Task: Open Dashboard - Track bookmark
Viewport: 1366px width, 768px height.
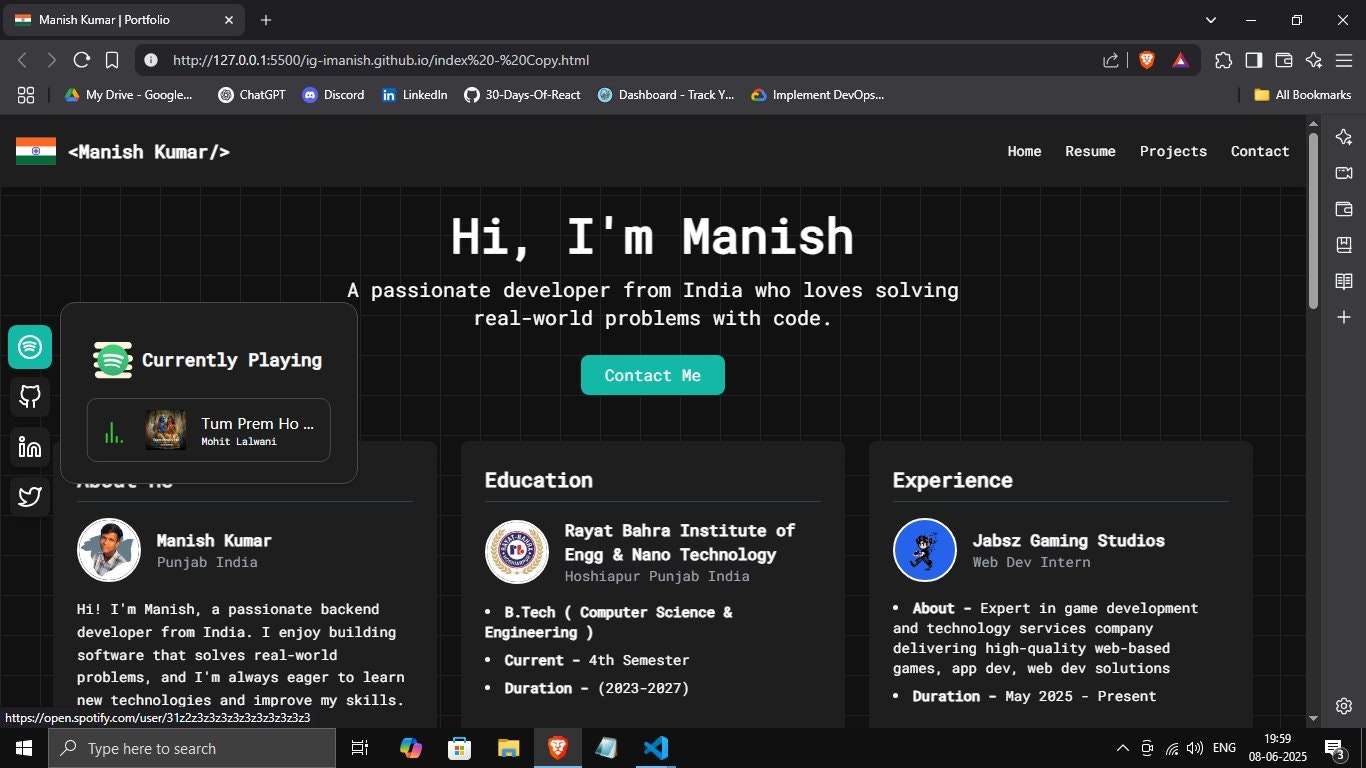Action: pyautogui.click(x=666, y=95)
